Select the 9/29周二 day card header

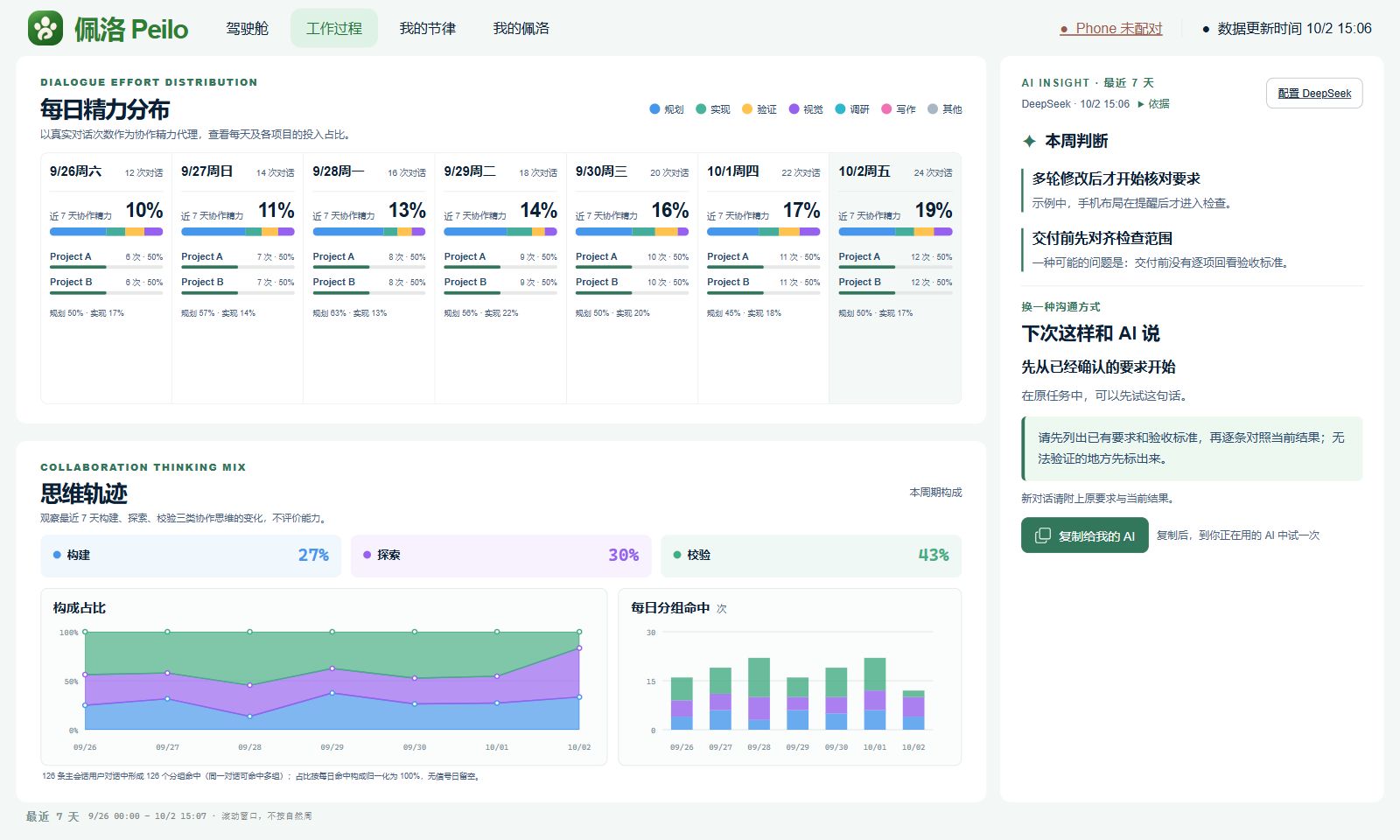click(500, 171)
